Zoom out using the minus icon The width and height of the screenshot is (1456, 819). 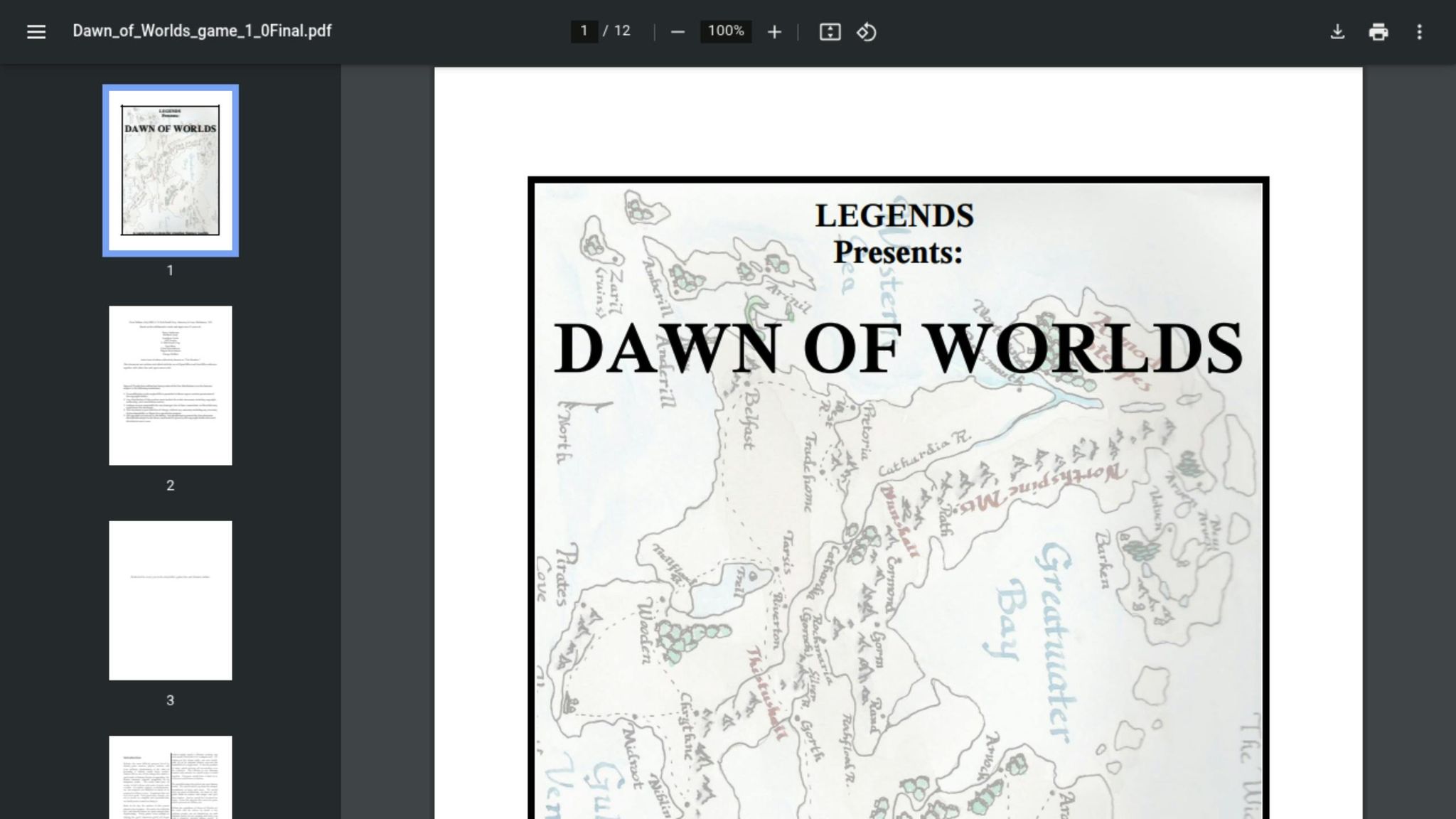point(677,32)
